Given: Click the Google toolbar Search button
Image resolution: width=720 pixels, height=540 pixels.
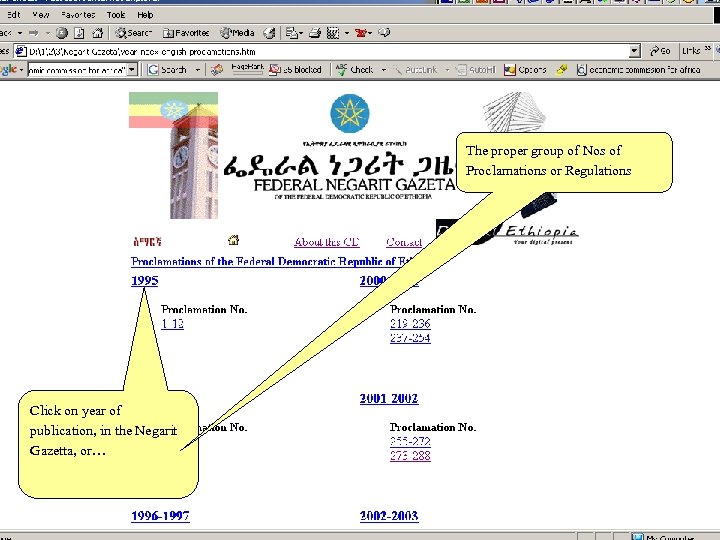Looking at the screenshot, I should 168,70.
